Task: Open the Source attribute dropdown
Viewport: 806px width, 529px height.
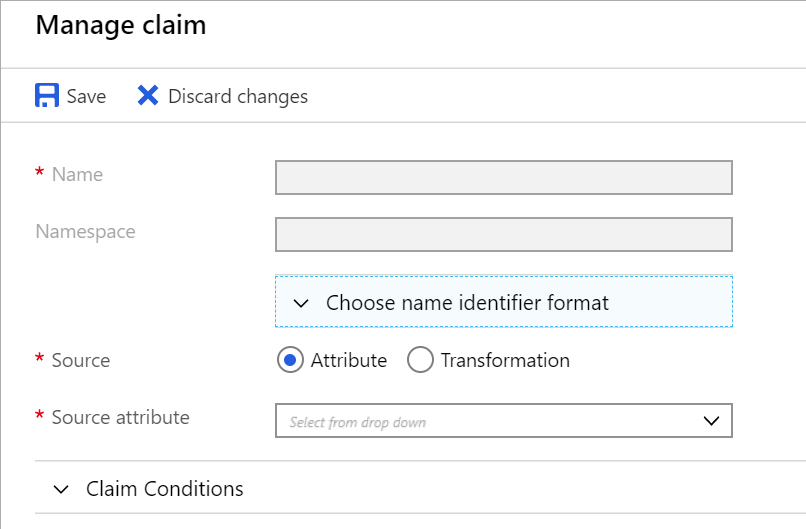Action: point(504,421)
